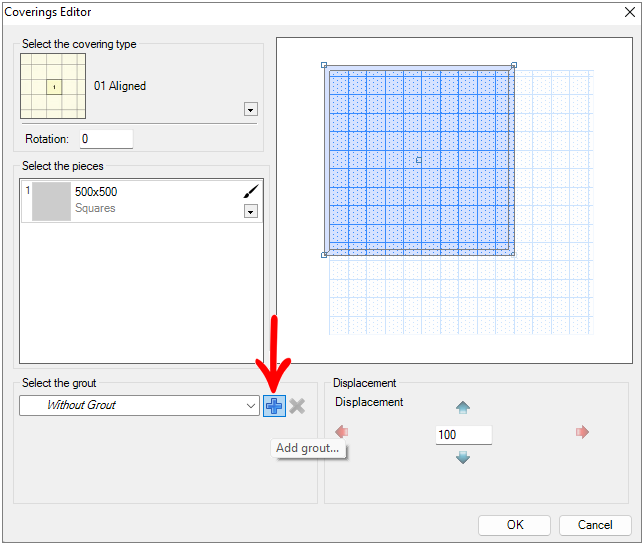Click the 01 Aligned label
The height and width of the screenshot is (545, 643).
[x=120, y=86]
